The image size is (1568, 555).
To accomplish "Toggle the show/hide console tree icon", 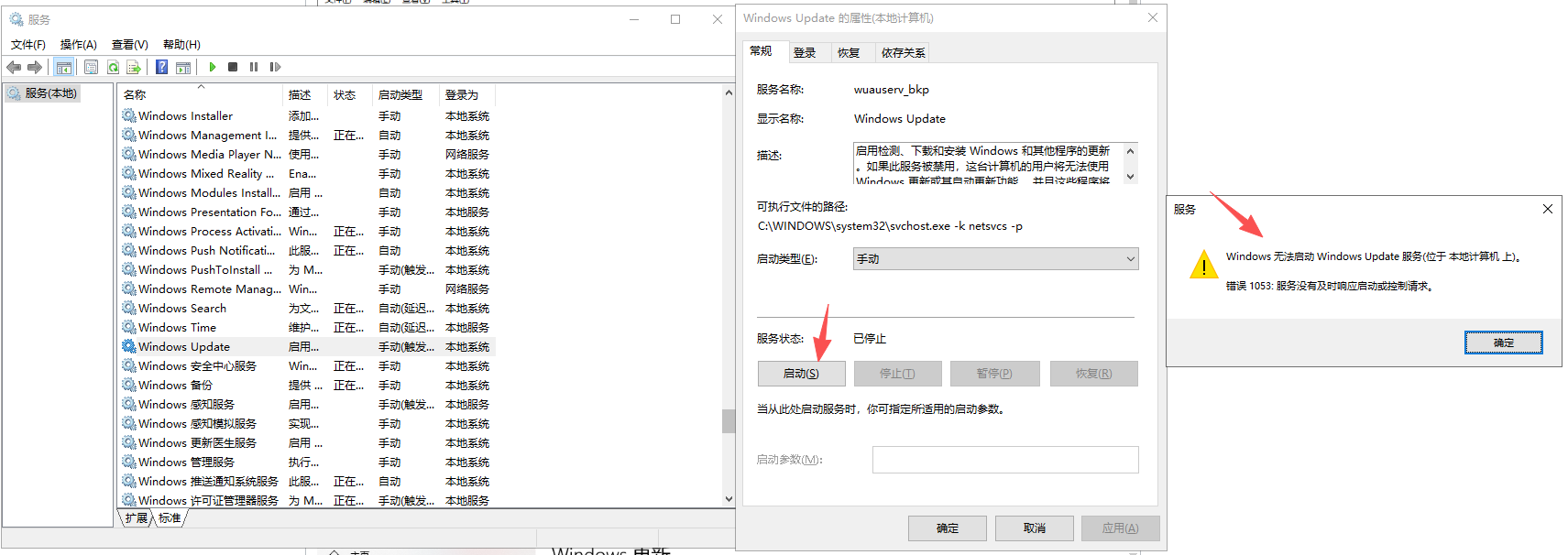I will [64, 67].
